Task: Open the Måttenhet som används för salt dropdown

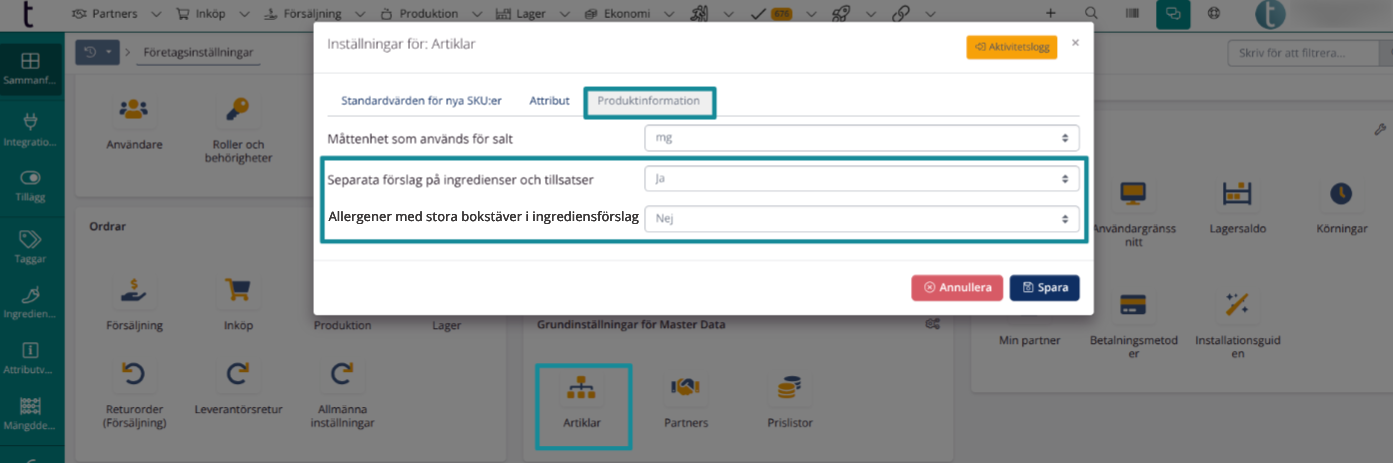Action: [862, 138]
